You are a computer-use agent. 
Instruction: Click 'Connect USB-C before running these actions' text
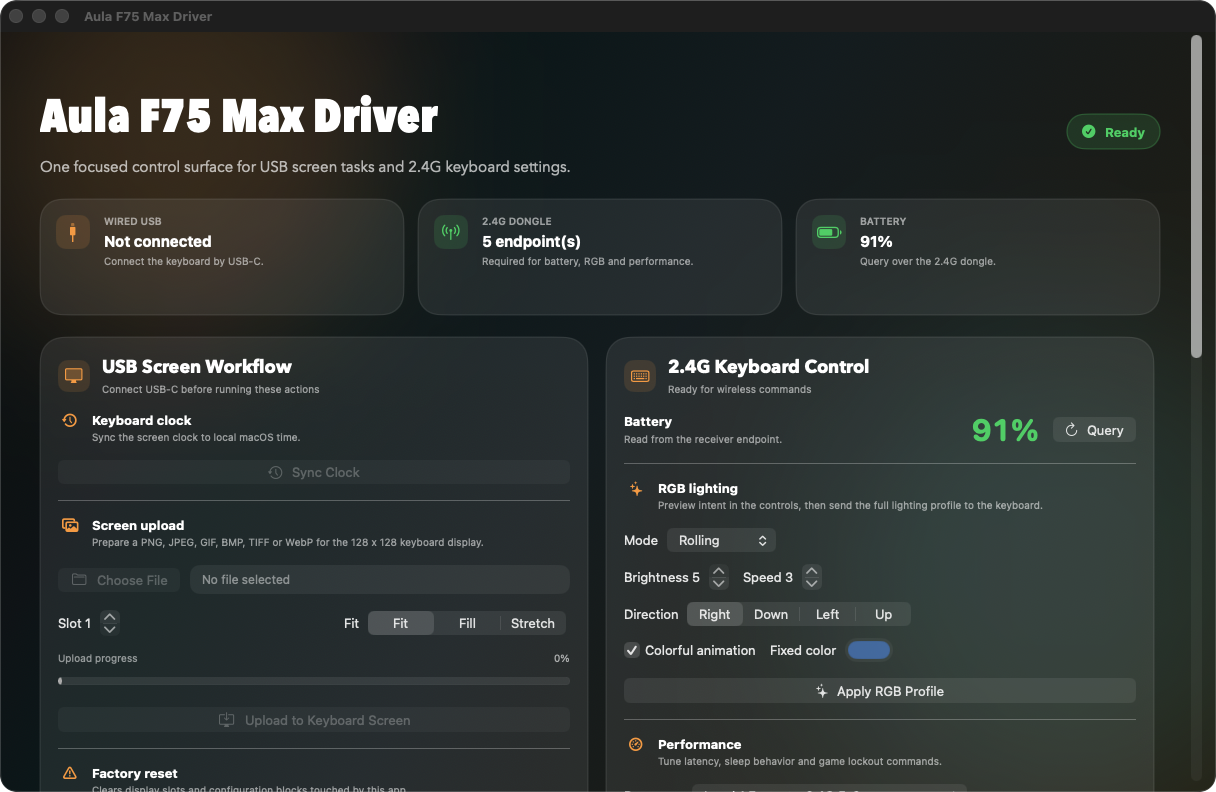coord(211,389)
